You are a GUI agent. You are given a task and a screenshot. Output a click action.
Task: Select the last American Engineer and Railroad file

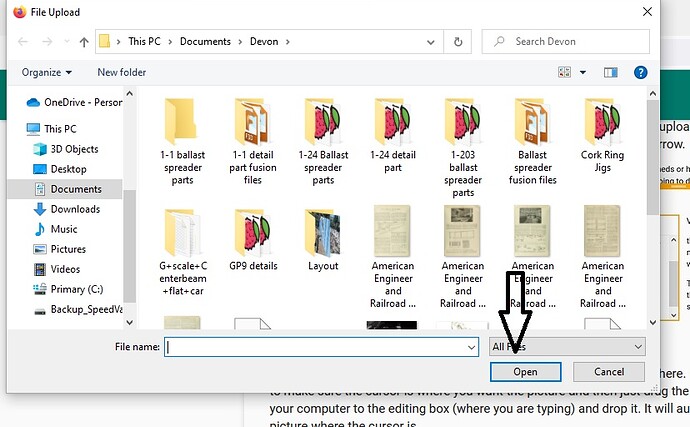(602, 257)
